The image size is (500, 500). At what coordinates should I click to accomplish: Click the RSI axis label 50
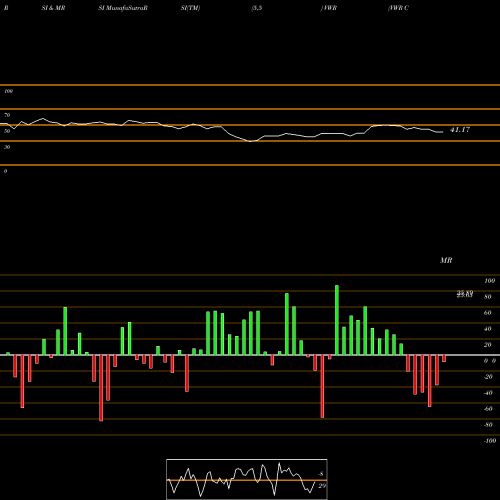click(7, 131)
